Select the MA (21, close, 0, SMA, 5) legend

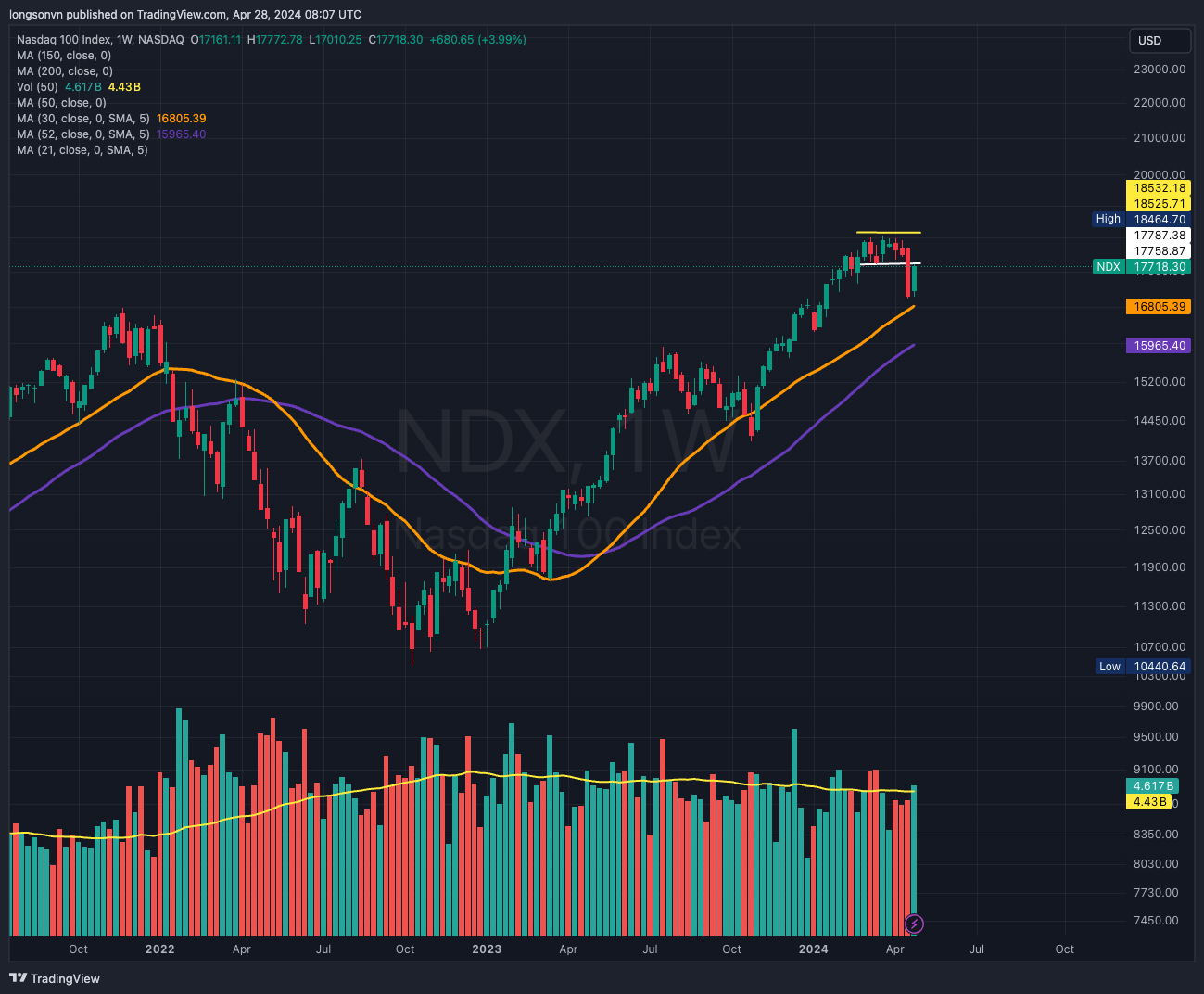82,150
